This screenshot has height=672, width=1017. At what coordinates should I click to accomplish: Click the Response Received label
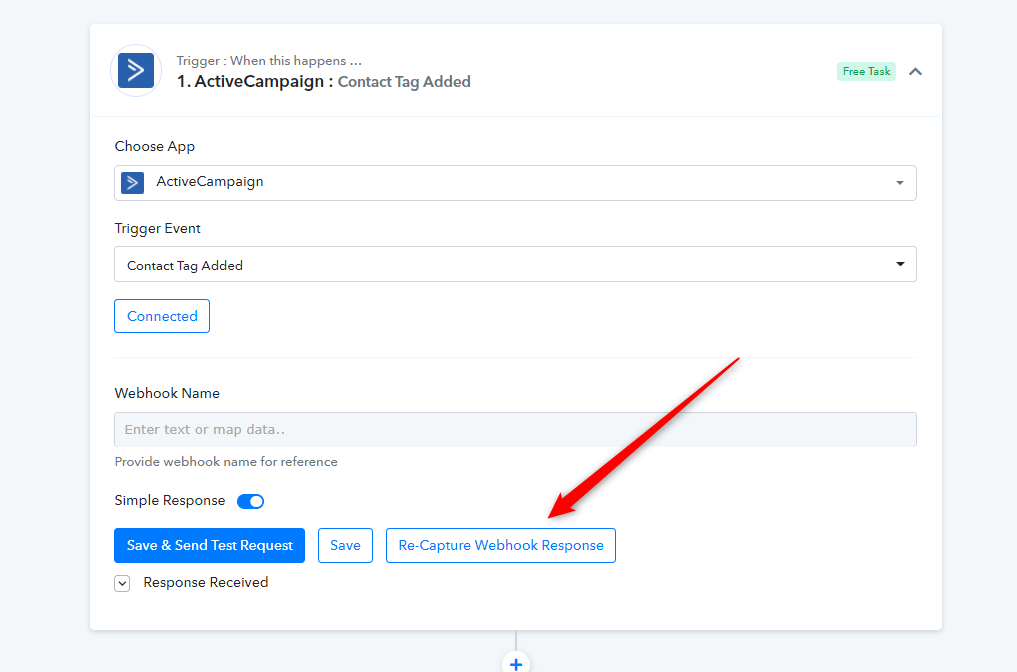click(x=206, y=582)
